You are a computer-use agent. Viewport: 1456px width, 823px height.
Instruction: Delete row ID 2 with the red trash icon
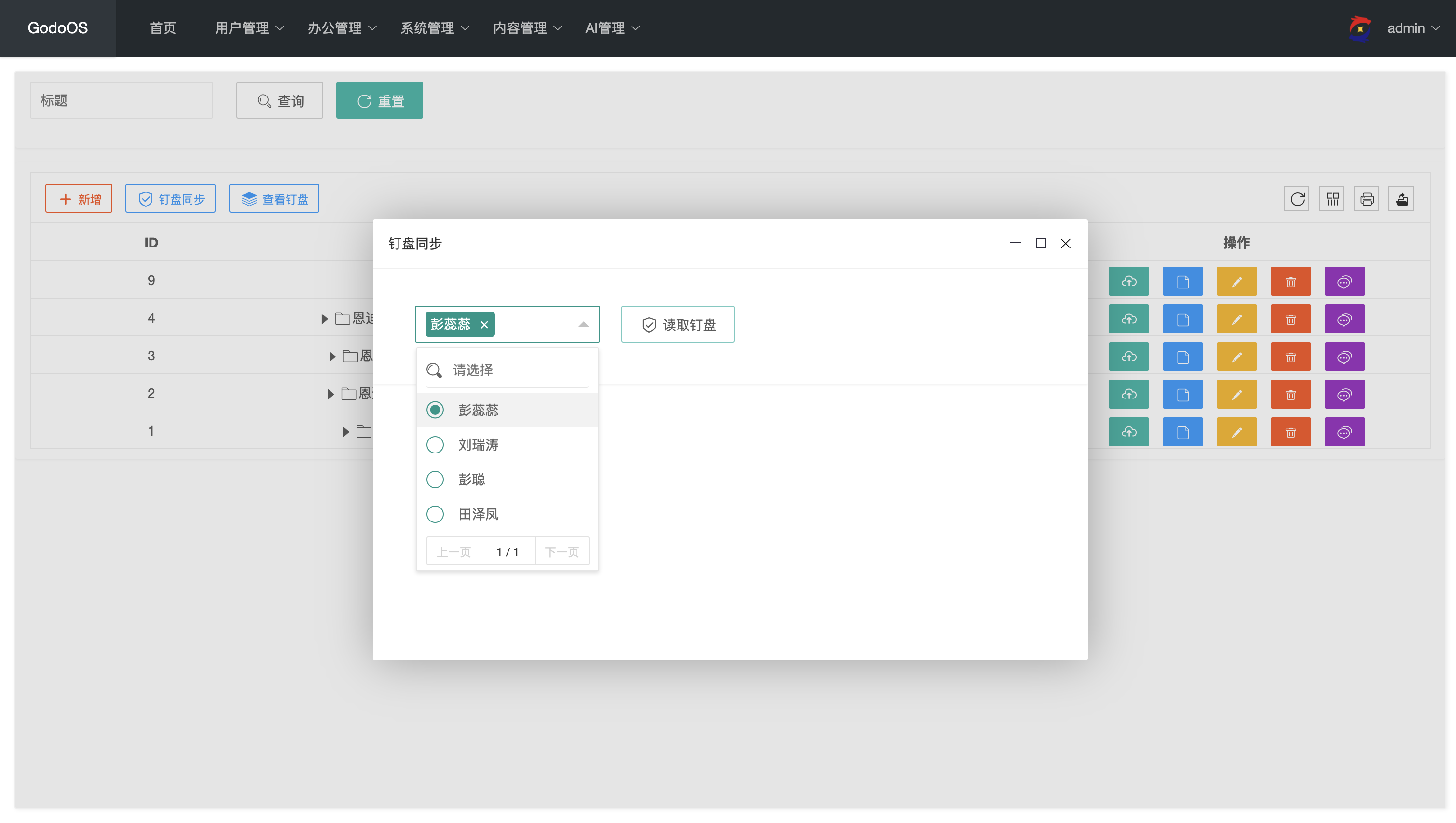pyautogui.click(x=1291, y=394)
